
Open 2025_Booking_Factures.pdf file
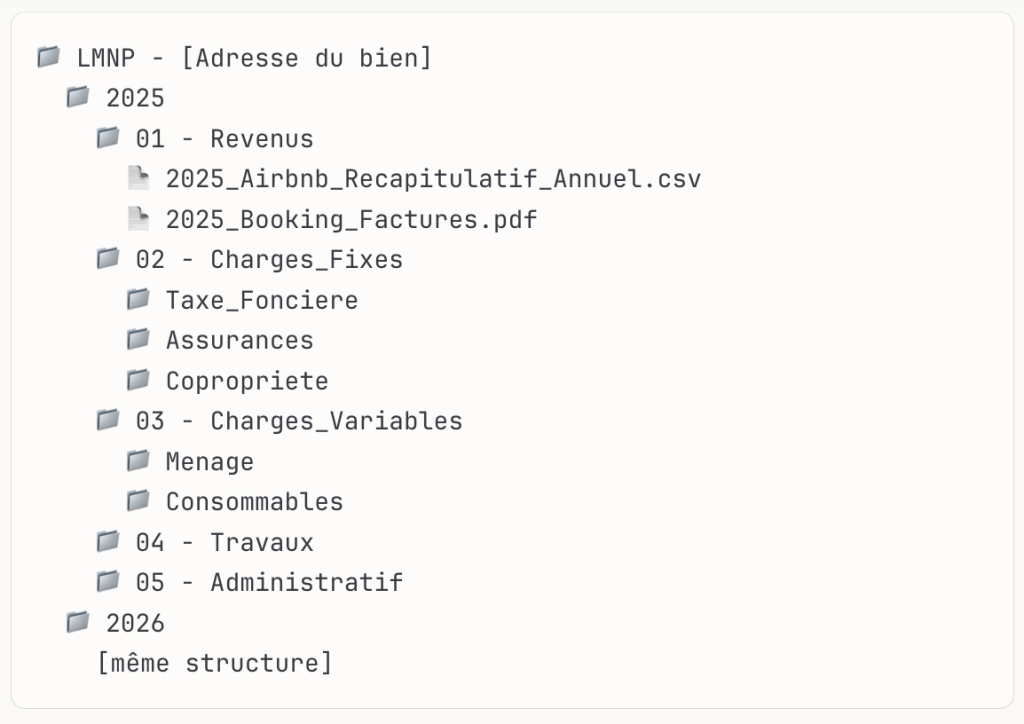click(351, 220)
